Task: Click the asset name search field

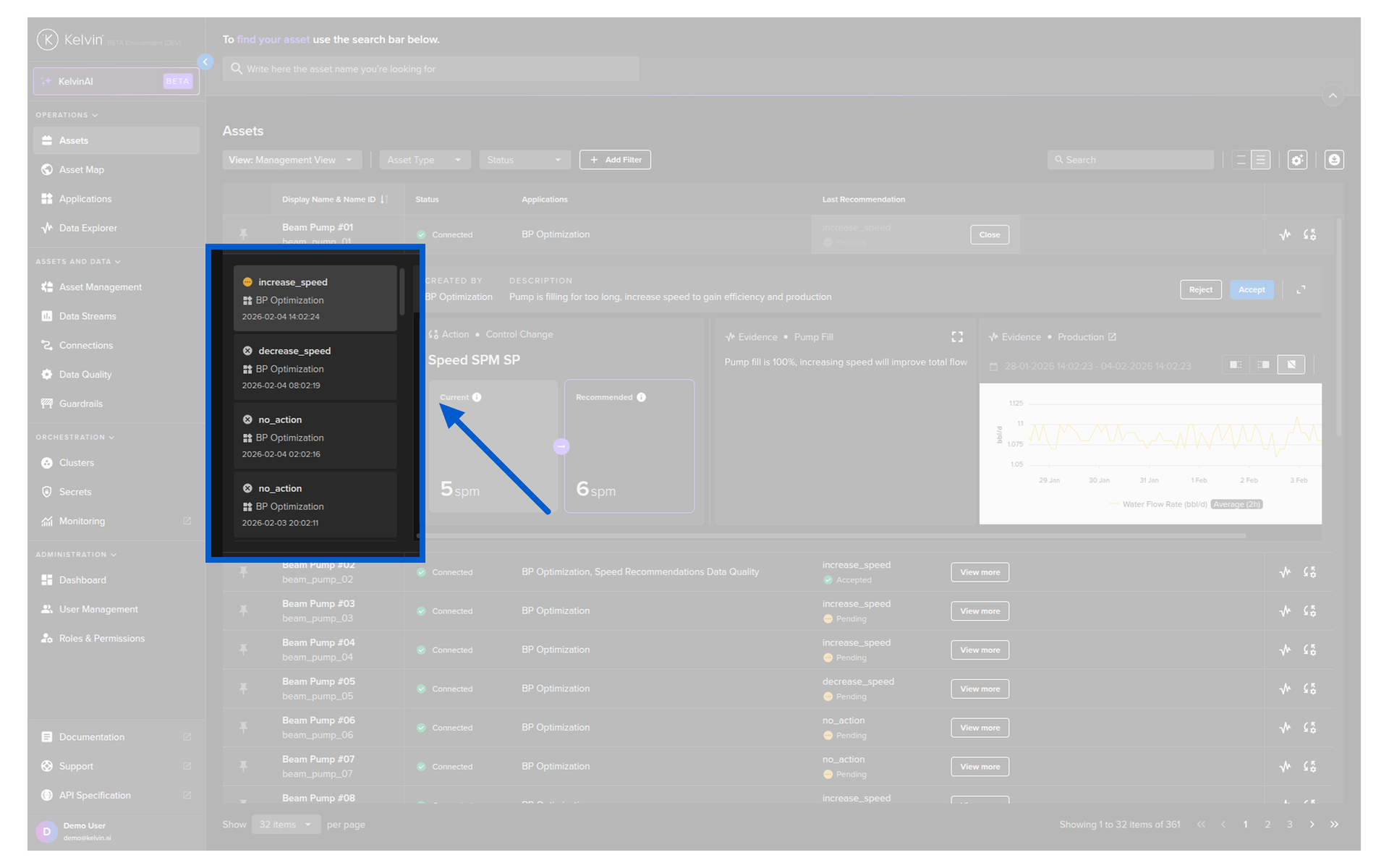Action: tap(430, 69)
